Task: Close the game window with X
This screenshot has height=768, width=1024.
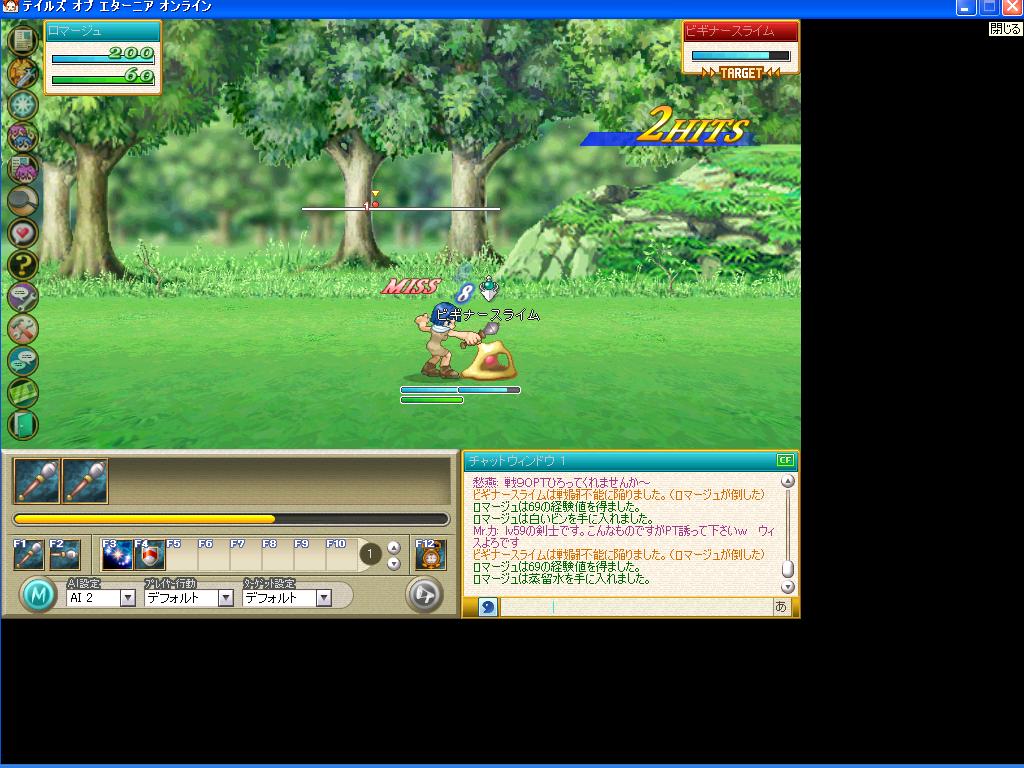Action: [1012, 8]
